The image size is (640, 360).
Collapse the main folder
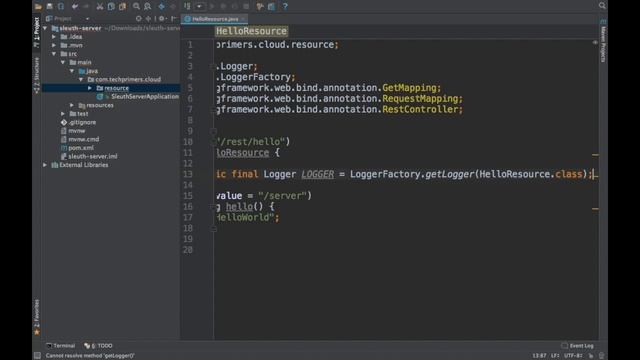[63, 62]
